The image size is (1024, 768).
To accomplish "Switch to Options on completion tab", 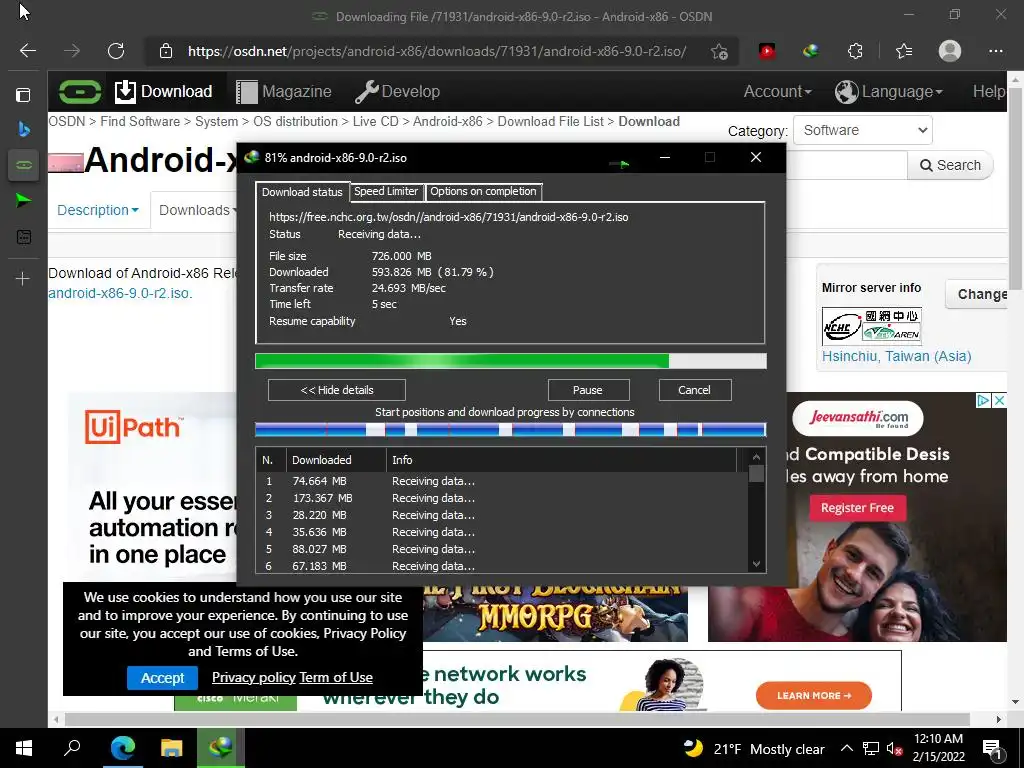I will pos(483,191).
